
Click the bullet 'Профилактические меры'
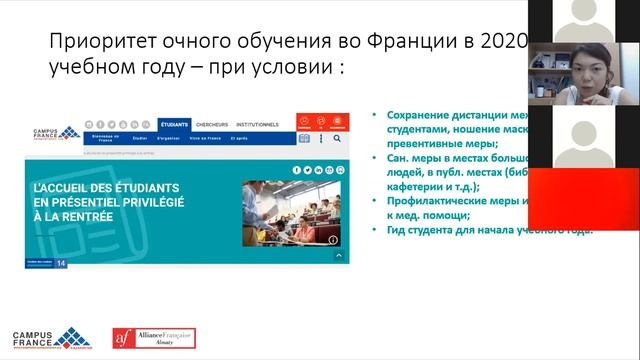[x=457, y=208]
